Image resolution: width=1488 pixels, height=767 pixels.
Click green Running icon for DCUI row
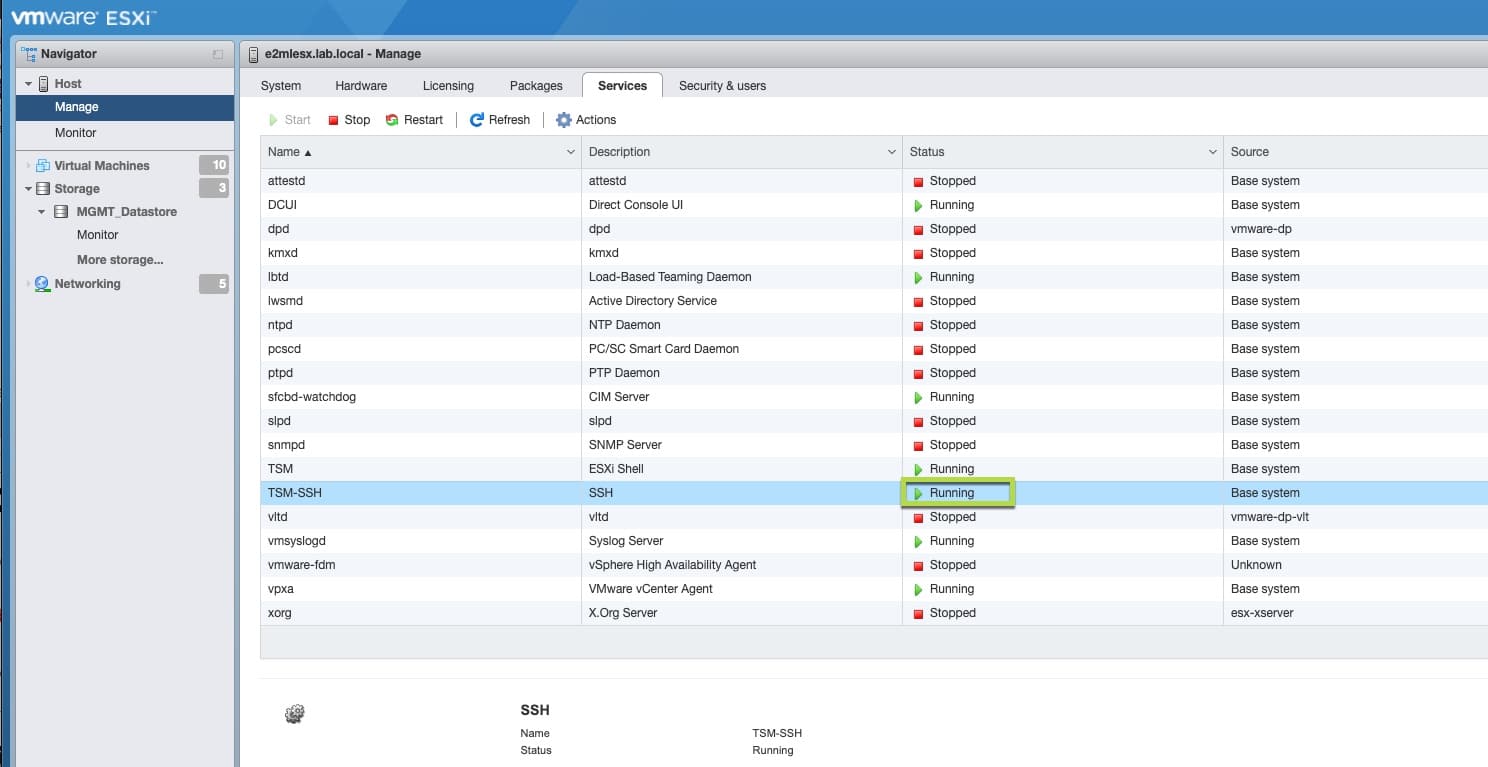pos(918,205)
